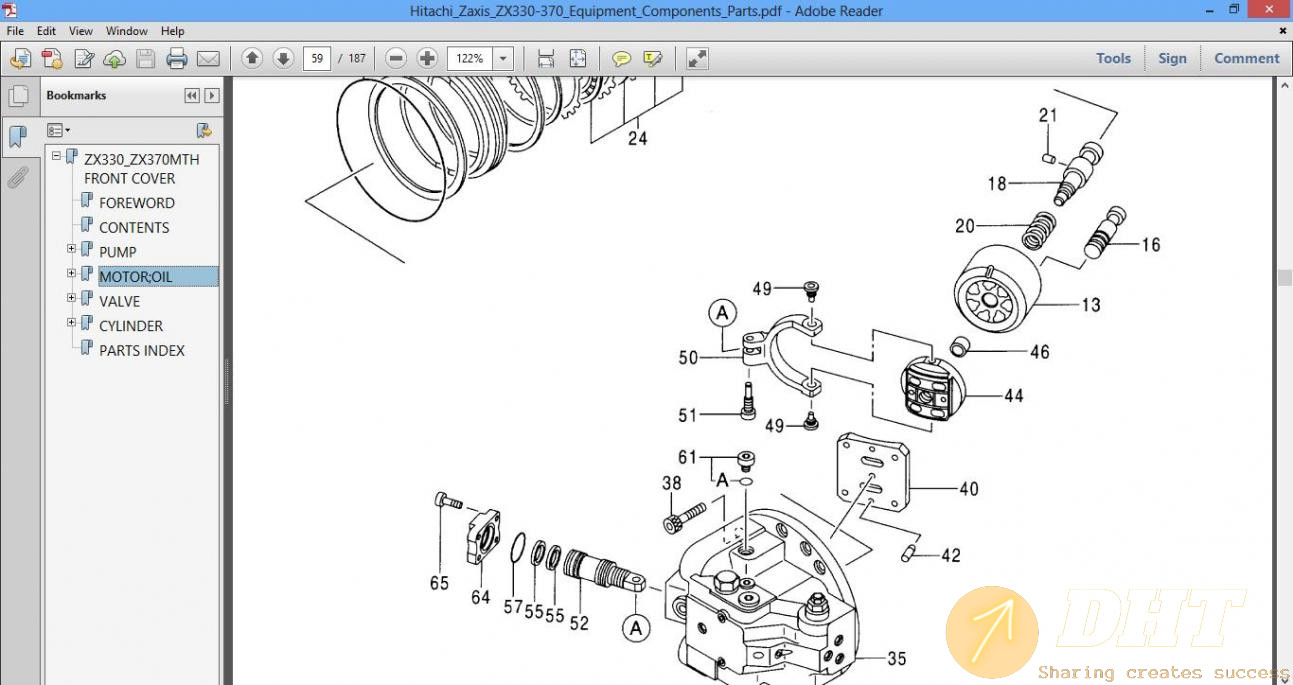This screenshot has width=1293, height=685.
Task: Expand the VALVE bookmark
Action: coord(71,298)
